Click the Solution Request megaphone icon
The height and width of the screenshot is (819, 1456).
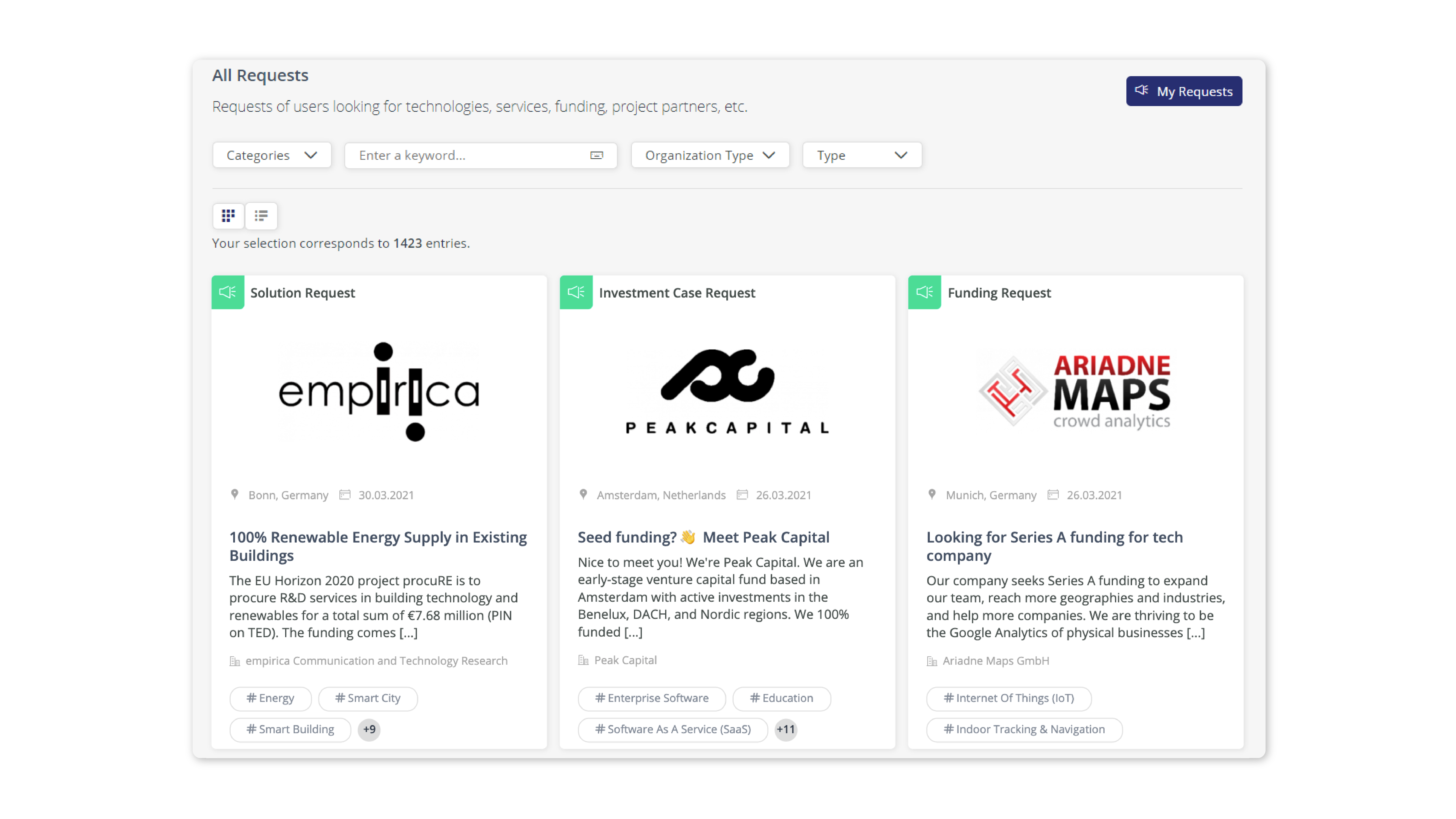click(228, 292)
